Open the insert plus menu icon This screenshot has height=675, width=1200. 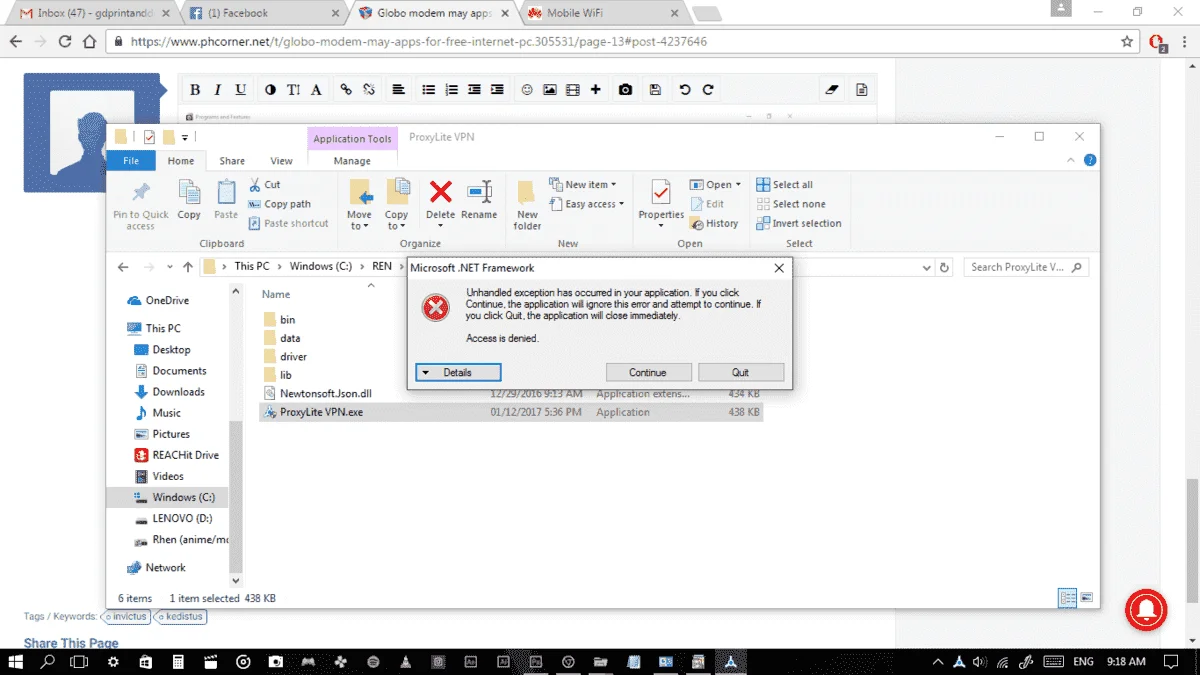point(596,89)
